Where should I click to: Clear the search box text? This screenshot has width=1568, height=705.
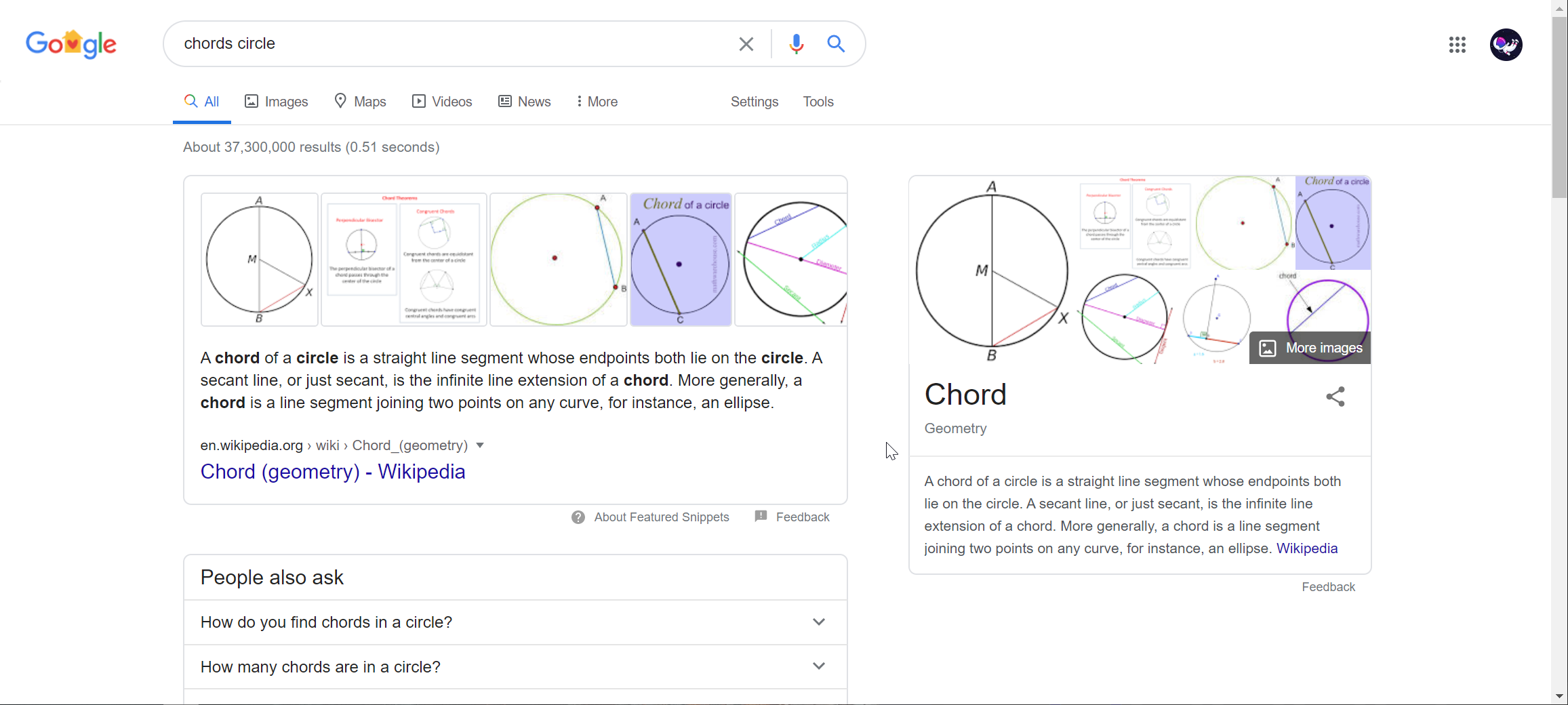click(x=746, y=44)
